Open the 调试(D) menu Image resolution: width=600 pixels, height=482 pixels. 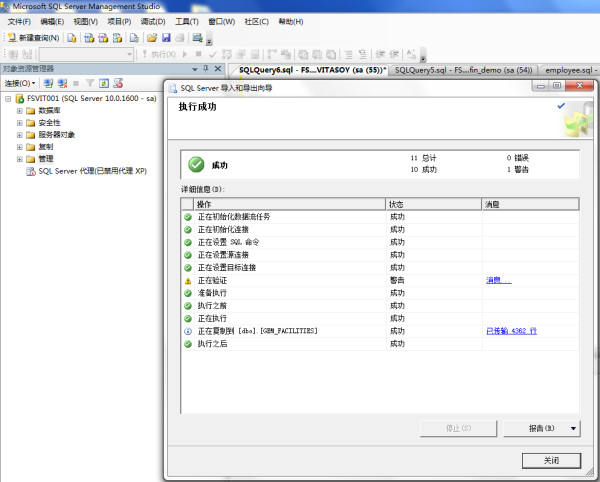coord(153,22)
